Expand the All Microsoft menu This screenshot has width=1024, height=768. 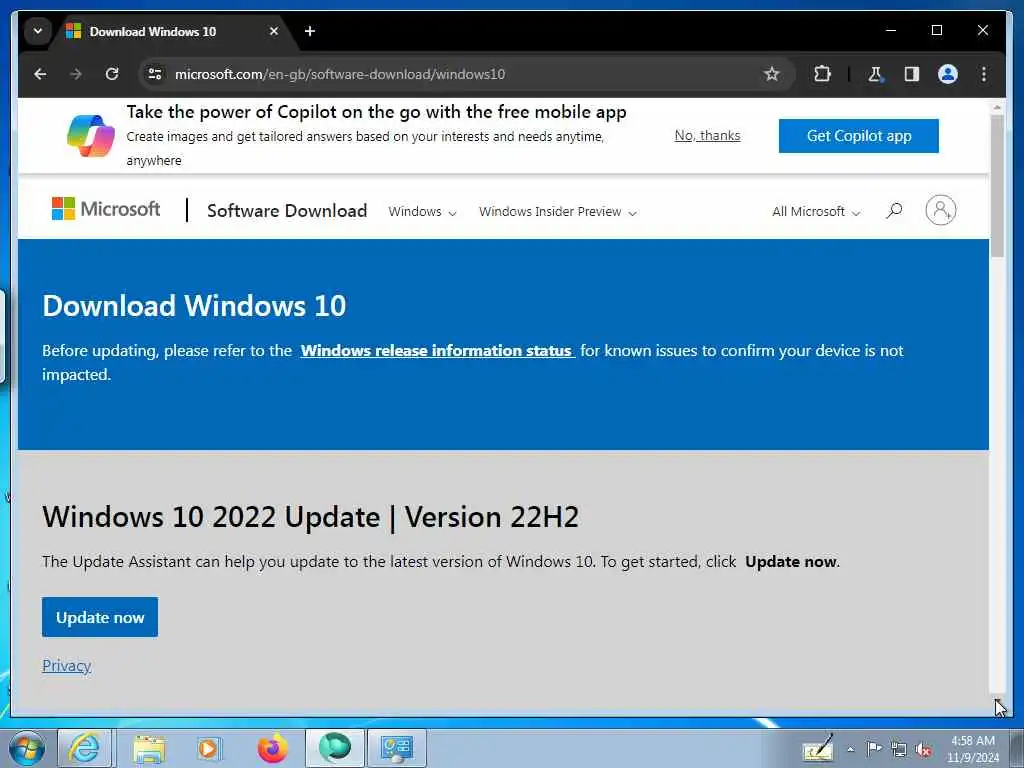[x=816, y=212]
